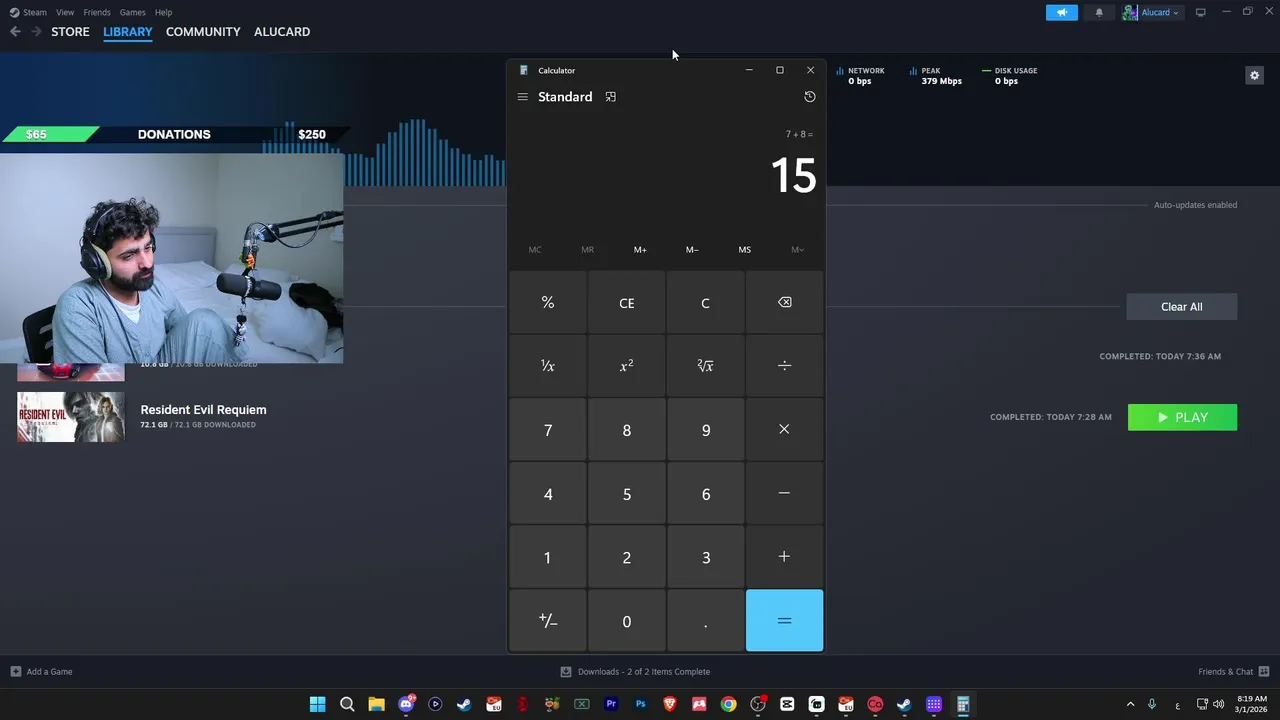Switch to the STORE tab in Steam
Screen dimensions: 1280x720
(x=70, y=32)
